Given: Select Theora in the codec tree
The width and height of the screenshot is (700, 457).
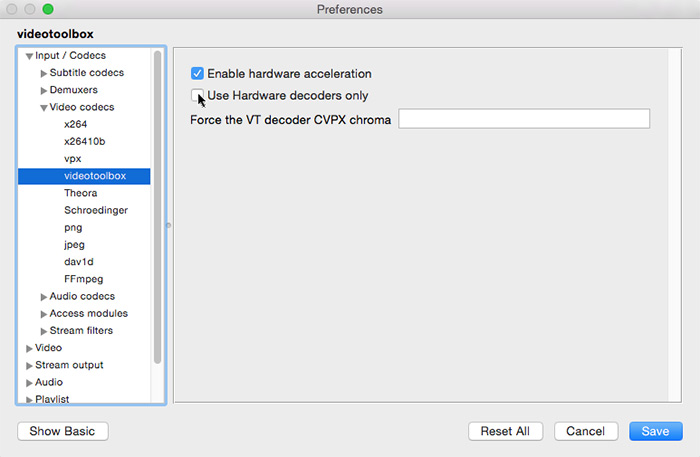Looking at the screenshot, I should (80, 193).
